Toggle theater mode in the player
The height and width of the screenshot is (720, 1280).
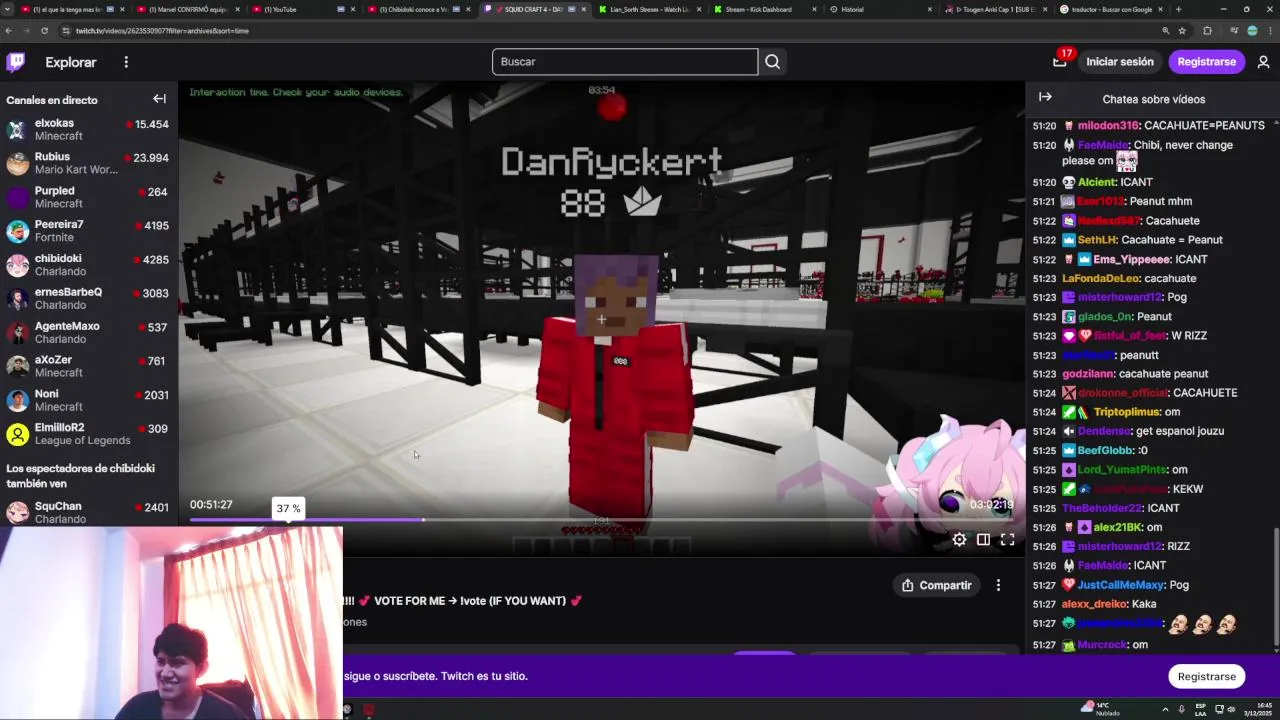point(983,540)
